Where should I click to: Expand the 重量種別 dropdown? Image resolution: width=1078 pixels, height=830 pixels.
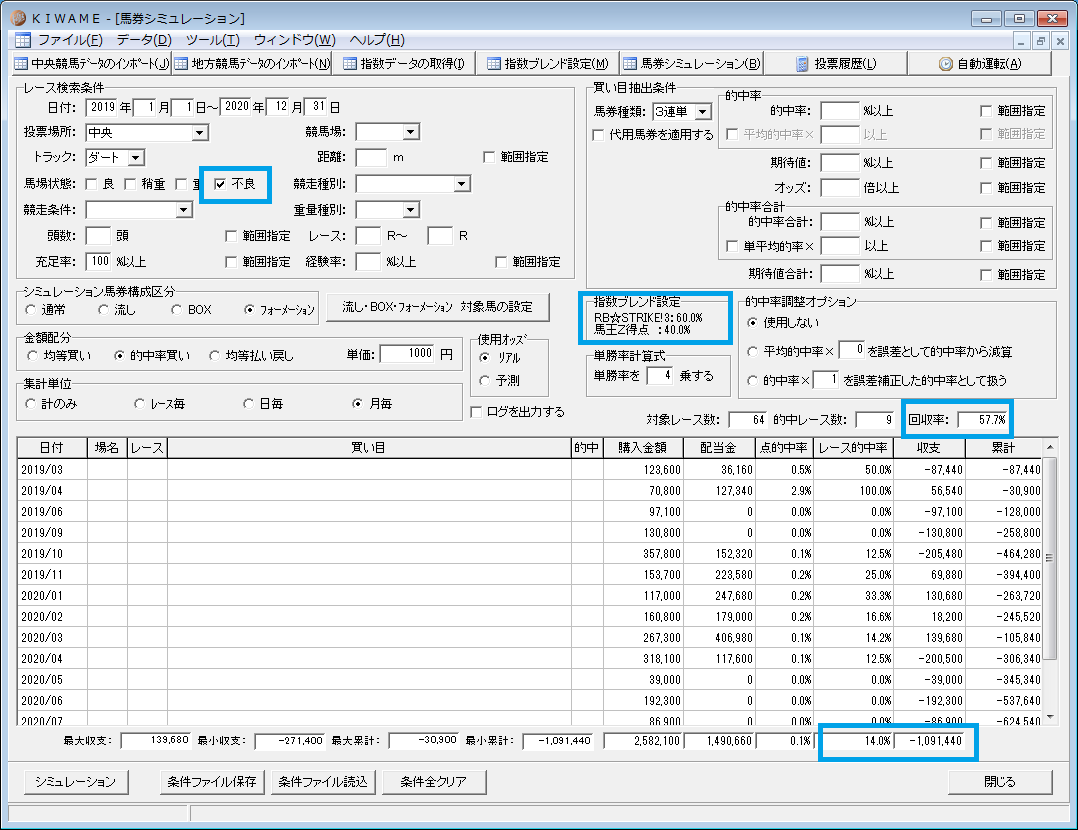[x=410, y=210]
